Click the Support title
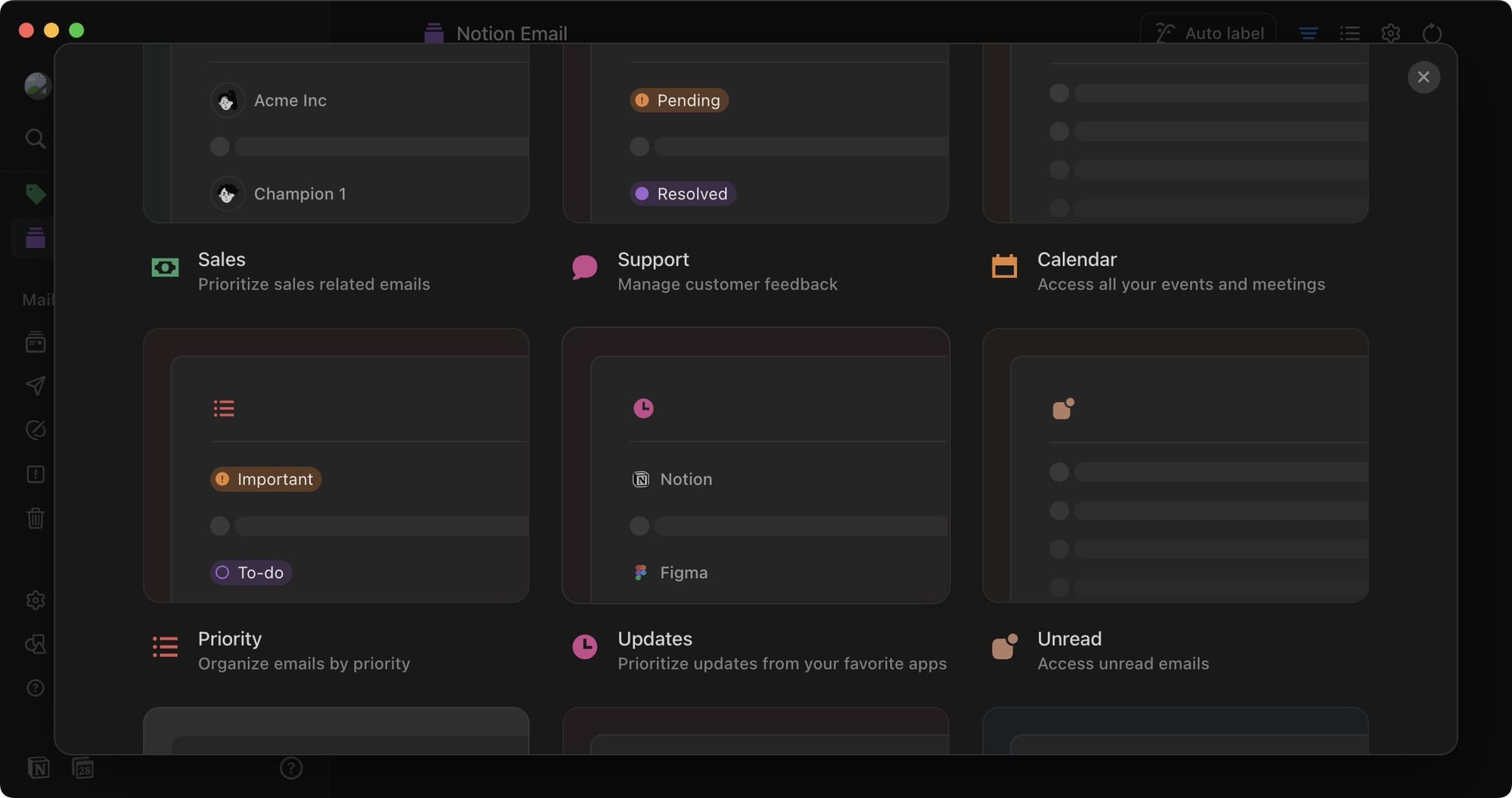Image resolution: width=1512 pixels, height=798 pixels. (653, 259)
